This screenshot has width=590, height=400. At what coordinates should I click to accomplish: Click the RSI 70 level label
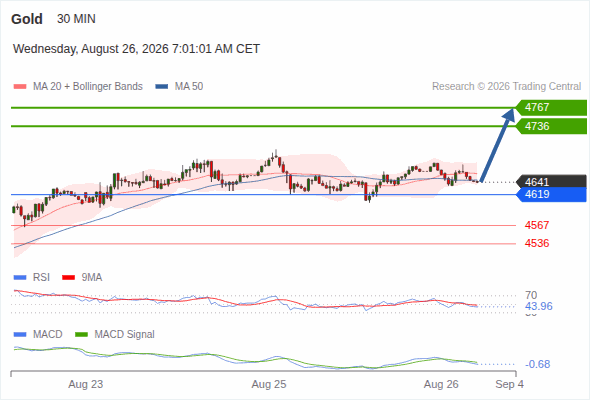click(531, 295)
